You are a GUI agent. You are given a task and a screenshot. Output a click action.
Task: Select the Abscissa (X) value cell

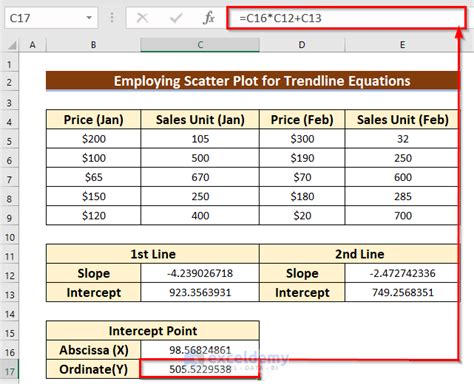200,350
